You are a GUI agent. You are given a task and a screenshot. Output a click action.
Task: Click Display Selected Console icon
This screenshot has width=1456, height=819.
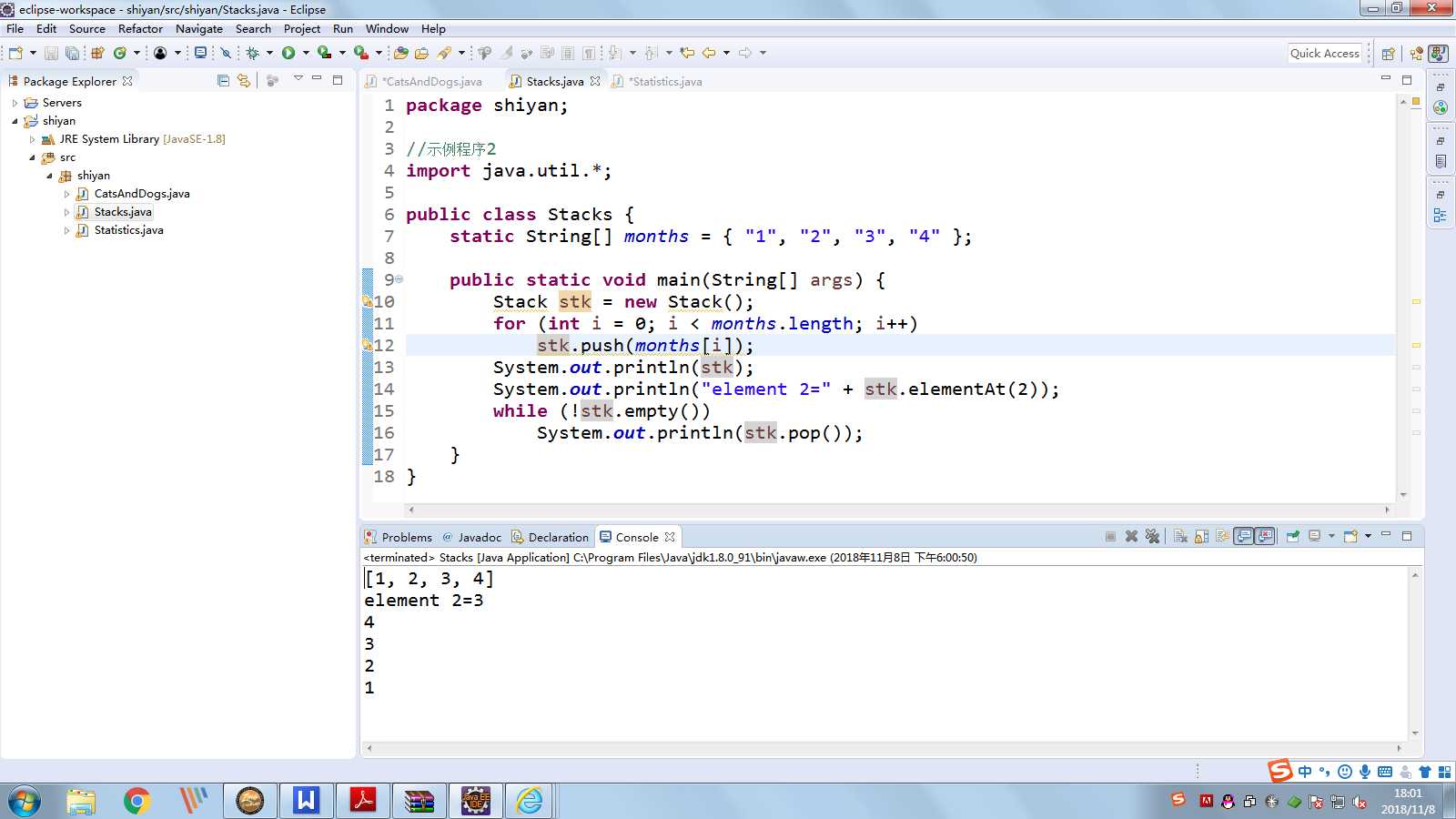coord(1314,536)
